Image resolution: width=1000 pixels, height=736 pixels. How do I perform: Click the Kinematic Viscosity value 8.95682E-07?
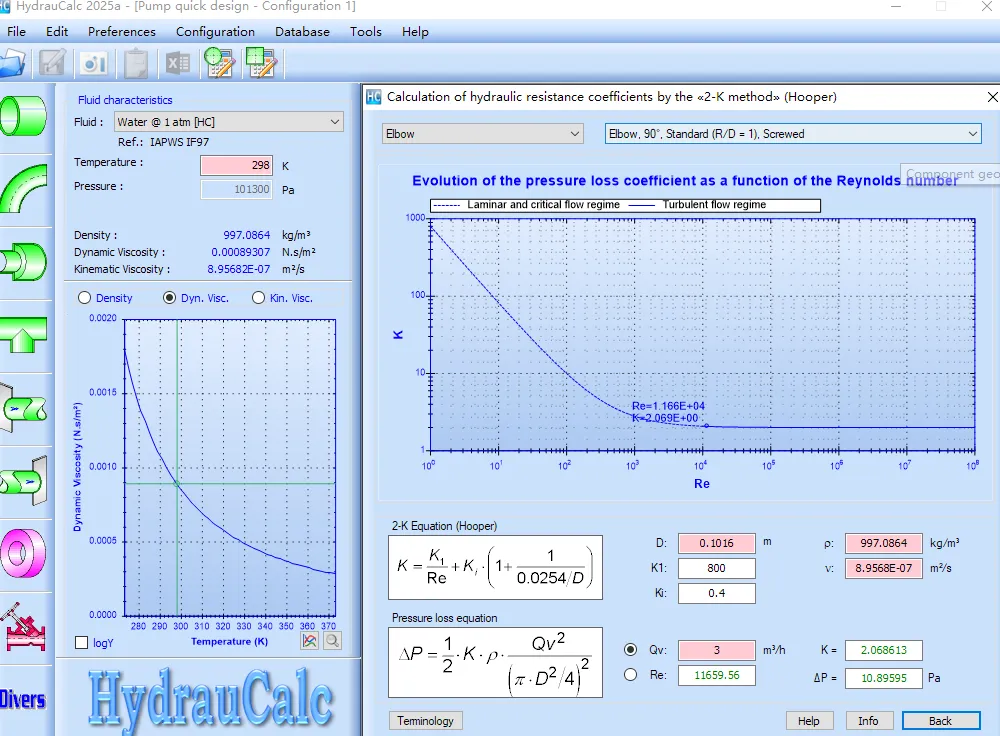point(239,269)
